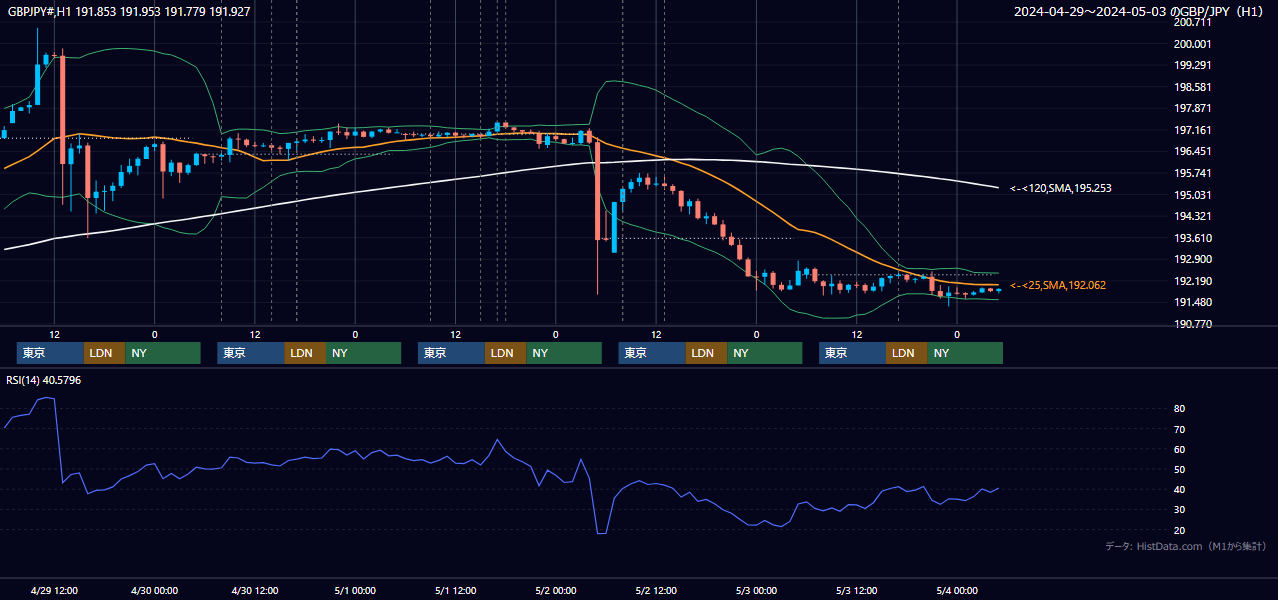Pick the RSI 40 level label
This screenshot has height=600, width=1278.
point(1180,489)
